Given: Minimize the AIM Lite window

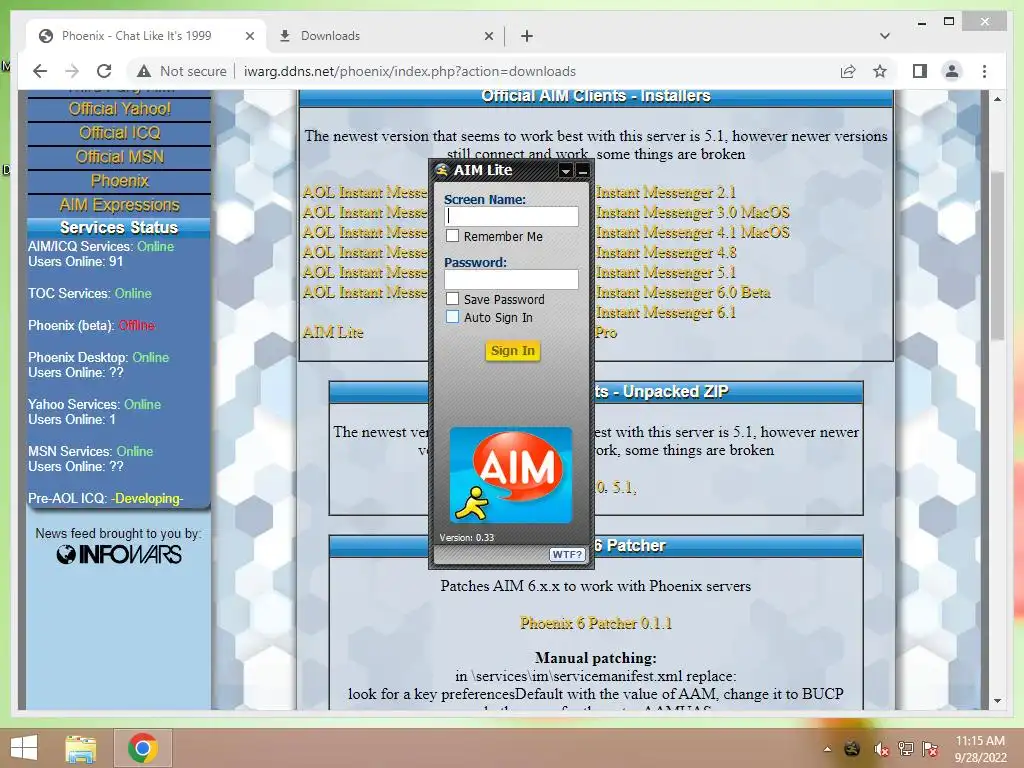Looking at the screenshot, I should click(583, 171).
